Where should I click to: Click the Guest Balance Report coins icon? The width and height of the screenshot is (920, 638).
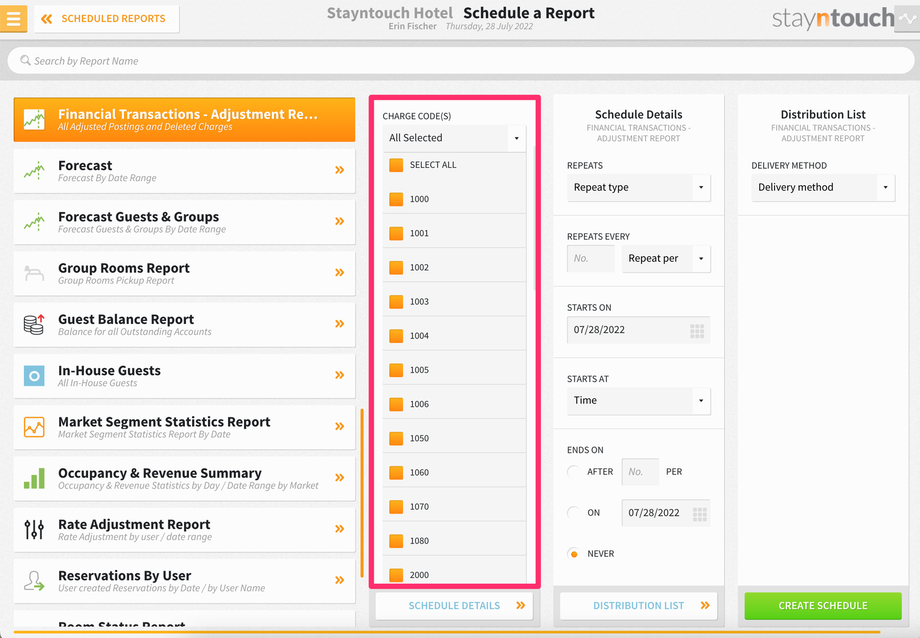tap(34, 324)
